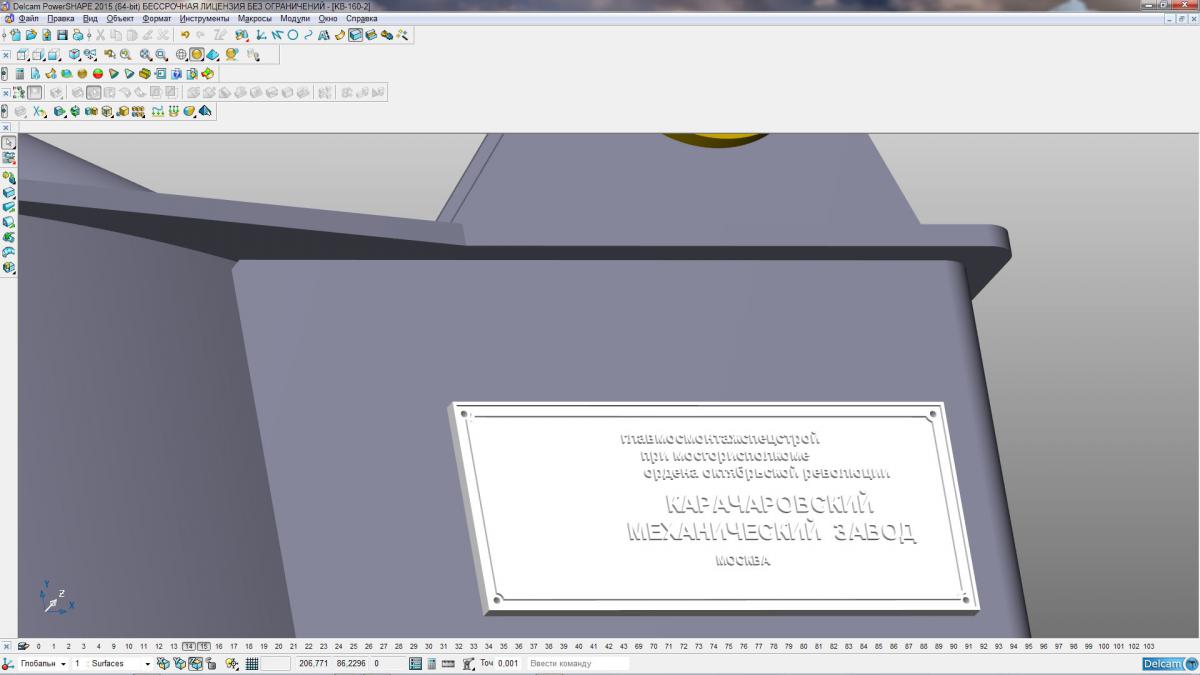Click the tolerance value field 0,001
This screenshot has width=1200, height=675.
click(x=508, y=663)
